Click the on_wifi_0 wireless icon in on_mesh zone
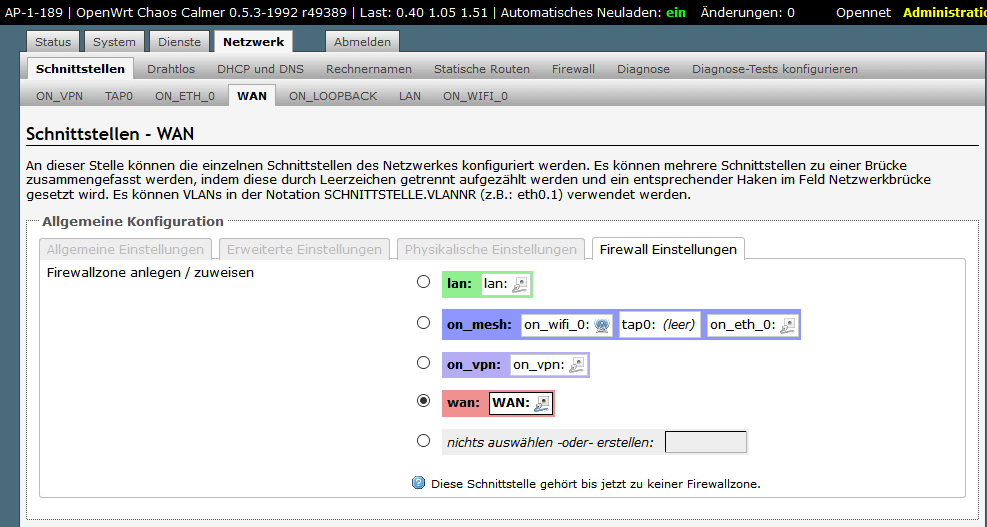Viewport: 987px width, 527px height. pyautogui.click(x=601, y=325)
